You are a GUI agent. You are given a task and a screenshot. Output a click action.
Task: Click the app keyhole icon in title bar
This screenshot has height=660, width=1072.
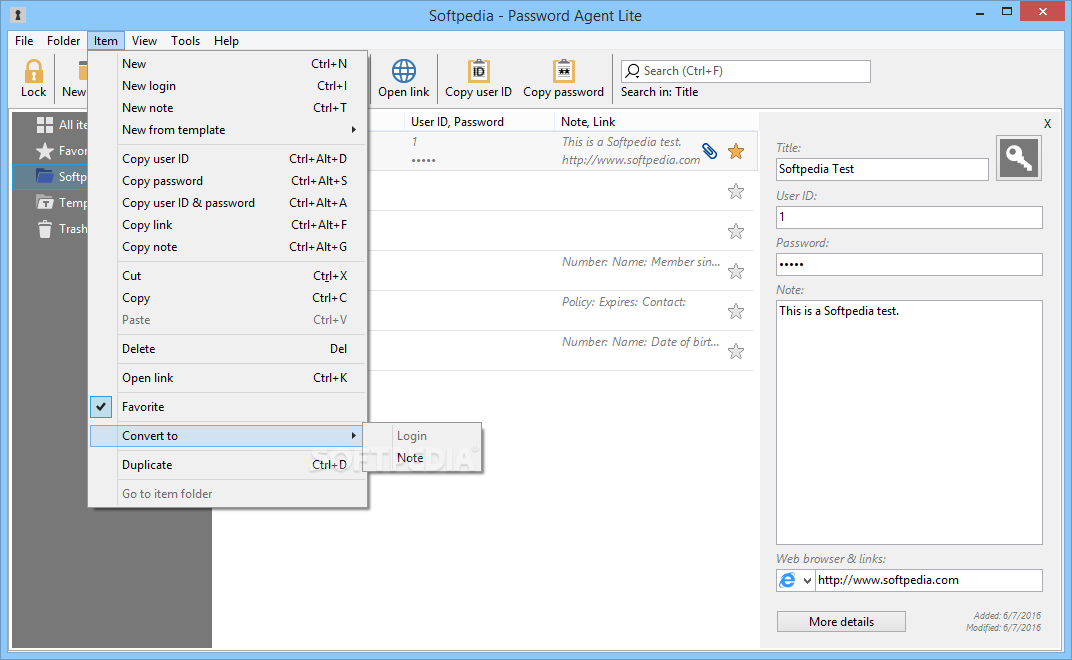[x=18, y=14]
